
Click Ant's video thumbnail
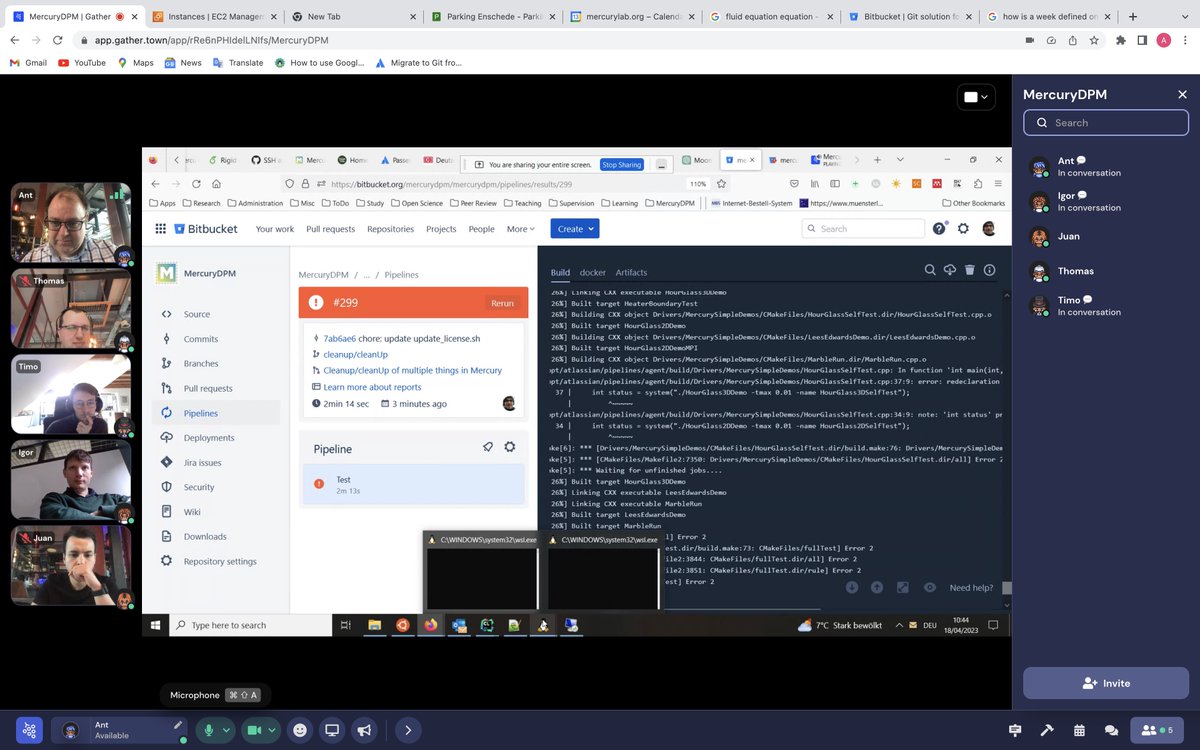(x=71, y=224)
